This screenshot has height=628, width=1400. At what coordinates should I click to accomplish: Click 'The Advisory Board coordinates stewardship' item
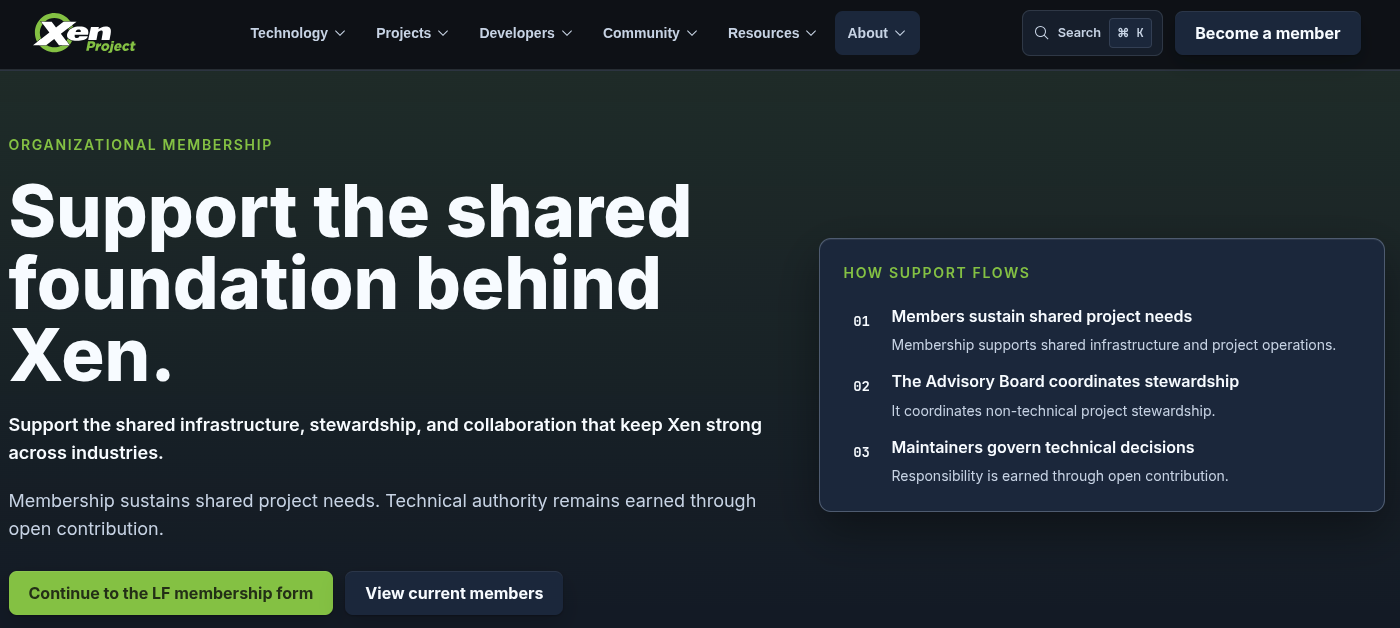coord(1065,381)
